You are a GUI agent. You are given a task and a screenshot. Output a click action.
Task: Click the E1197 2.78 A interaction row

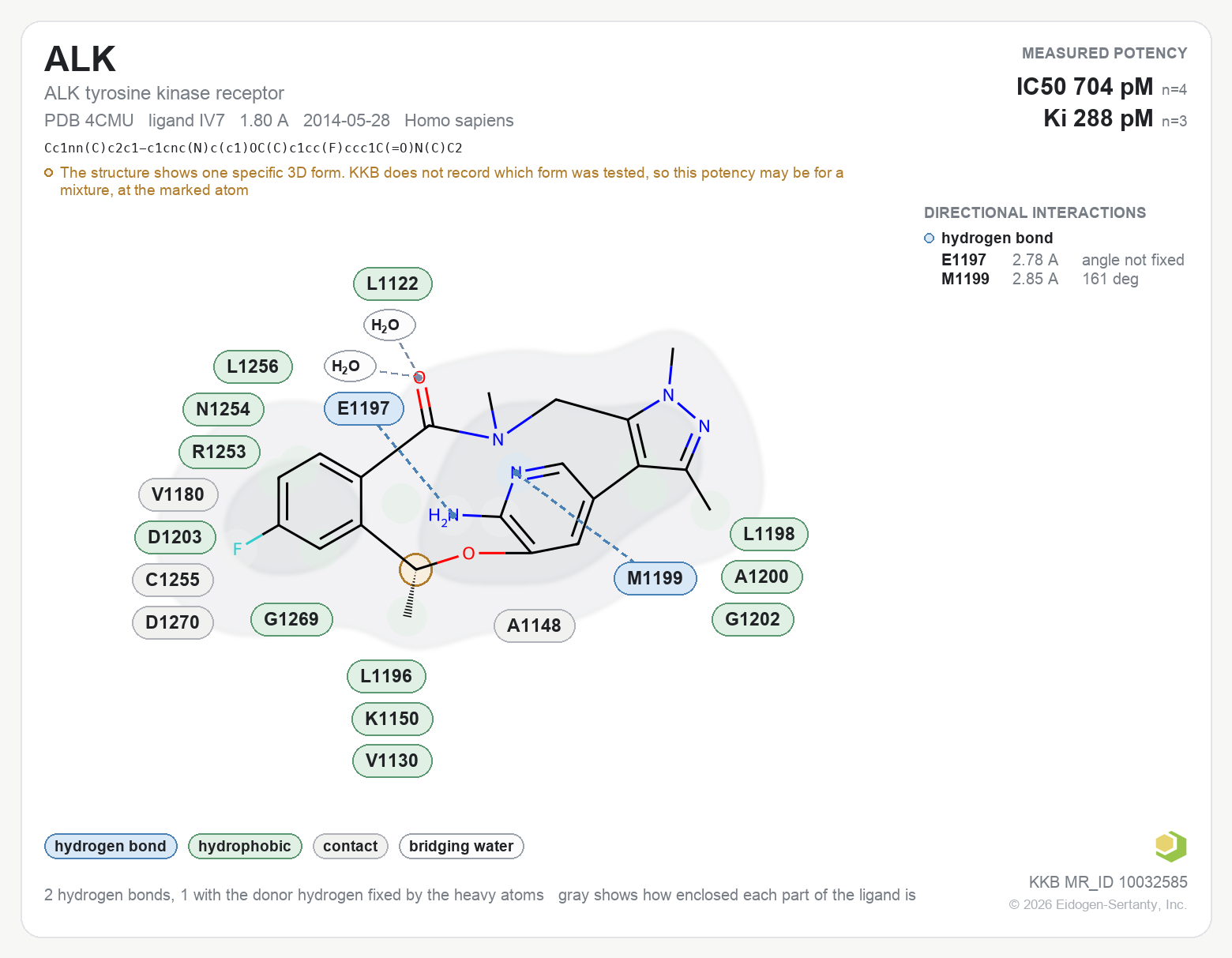coord(1063,260)
